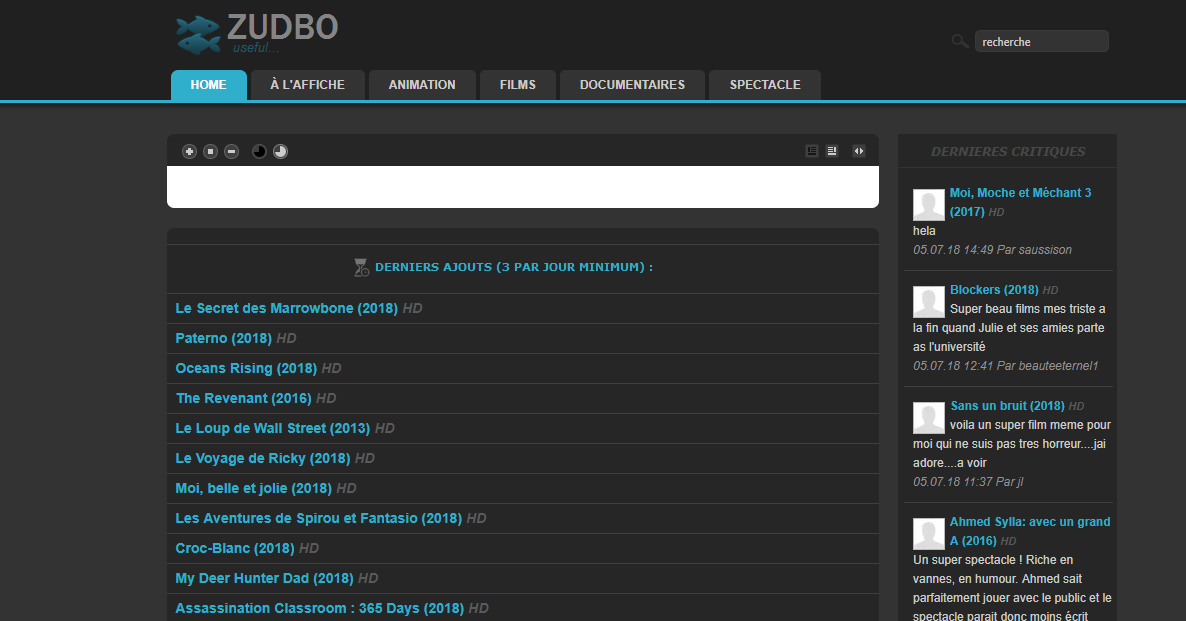Click the minus font-size decrease icon
This screenshot has height=621, width=1186.
coord(231,151)
